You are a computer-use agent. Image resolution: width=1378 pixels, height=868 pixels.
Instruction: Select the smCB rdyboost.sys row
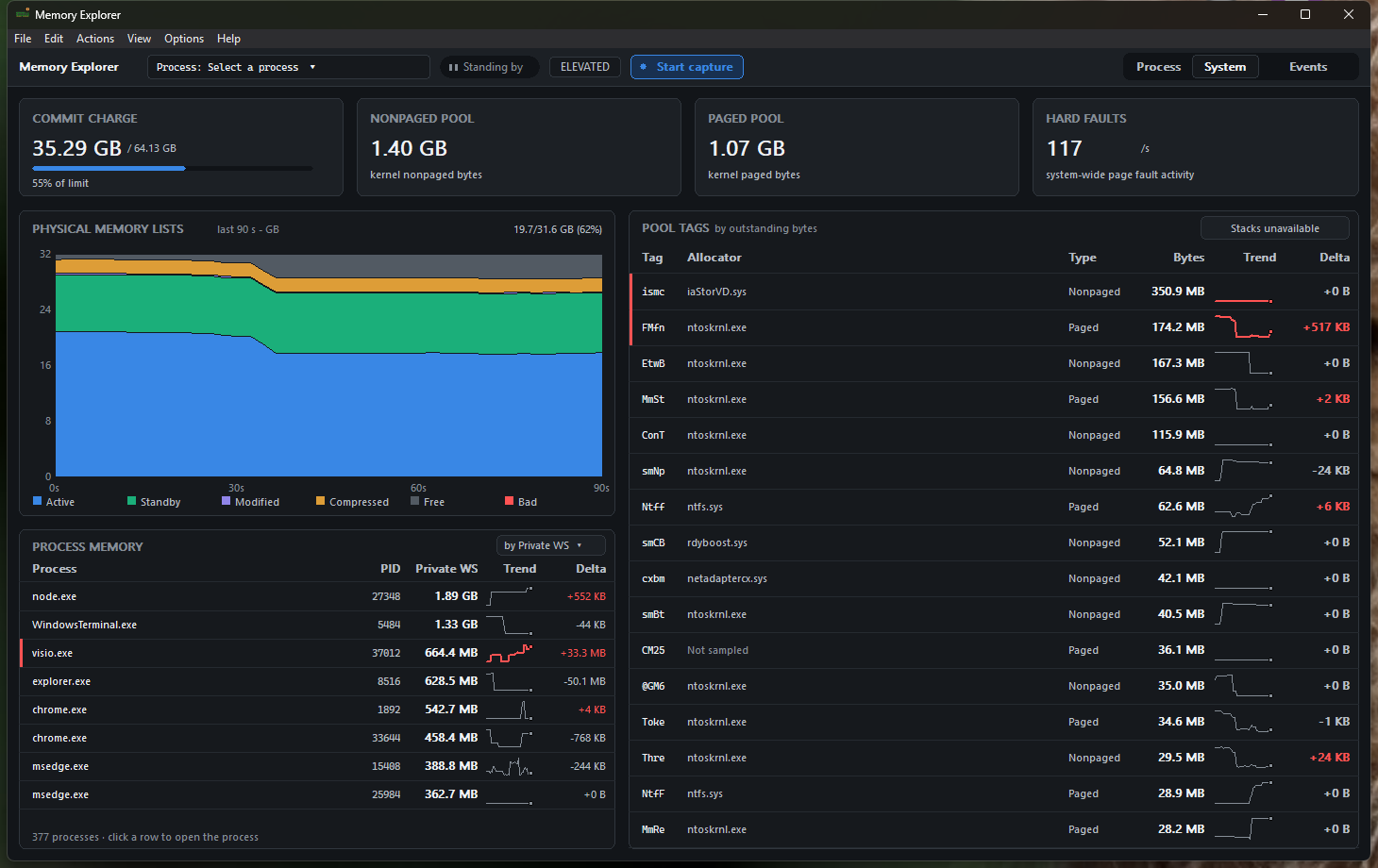pyautogui.click(x=994, y=542)
